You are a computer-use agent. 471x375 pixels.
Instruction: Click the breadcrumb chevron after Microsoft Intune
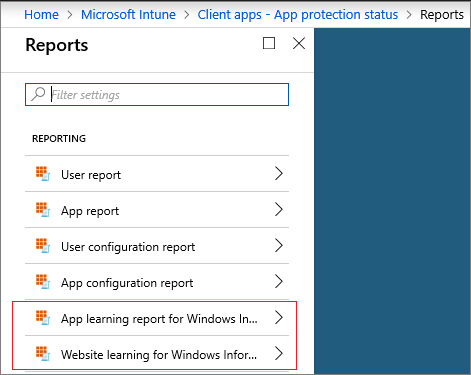tap(186, 15)
